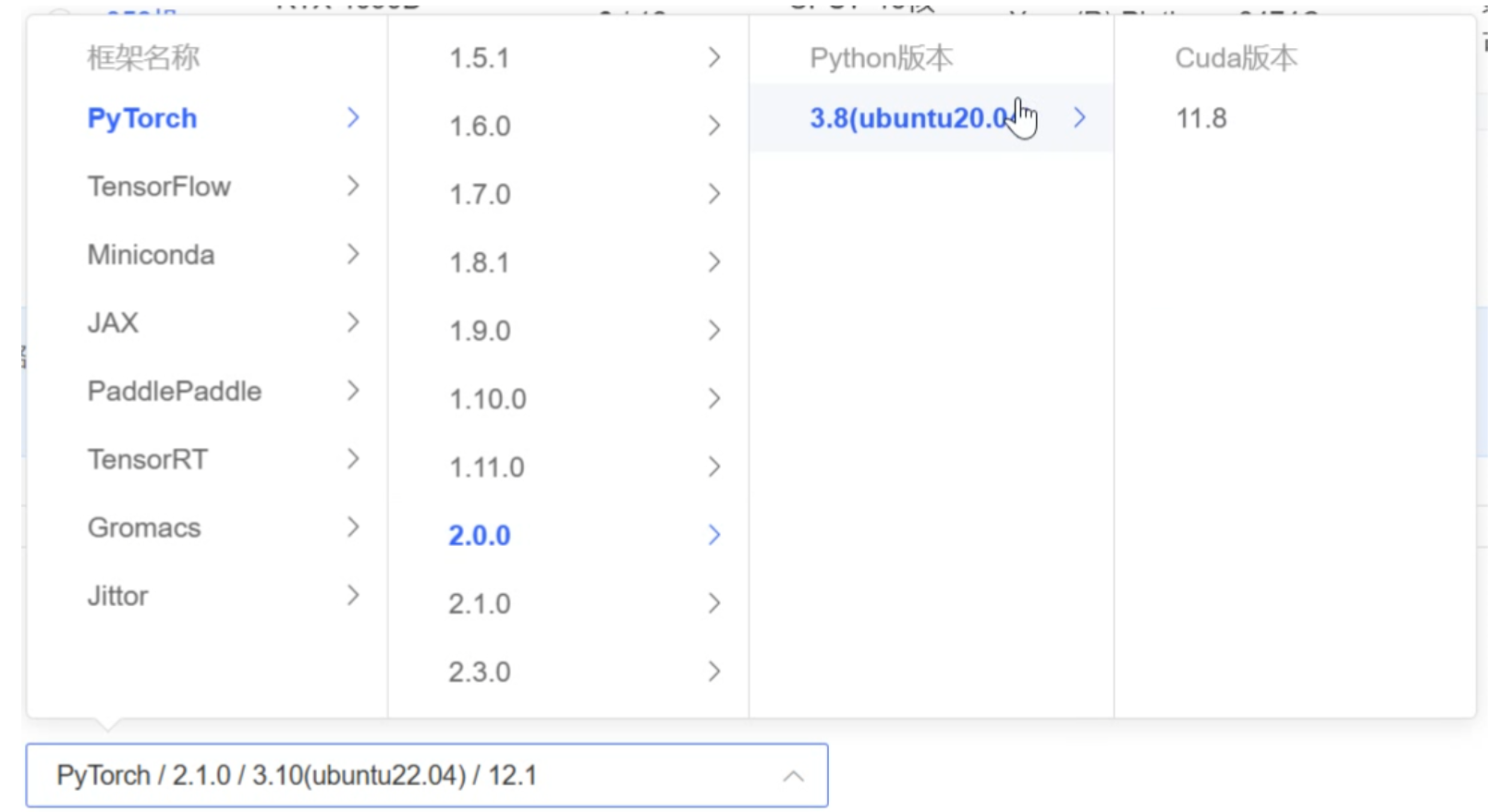The image size is (1498, 812).
Task: Click chevron next to version 1.10.0
Action: pos(714,399)
